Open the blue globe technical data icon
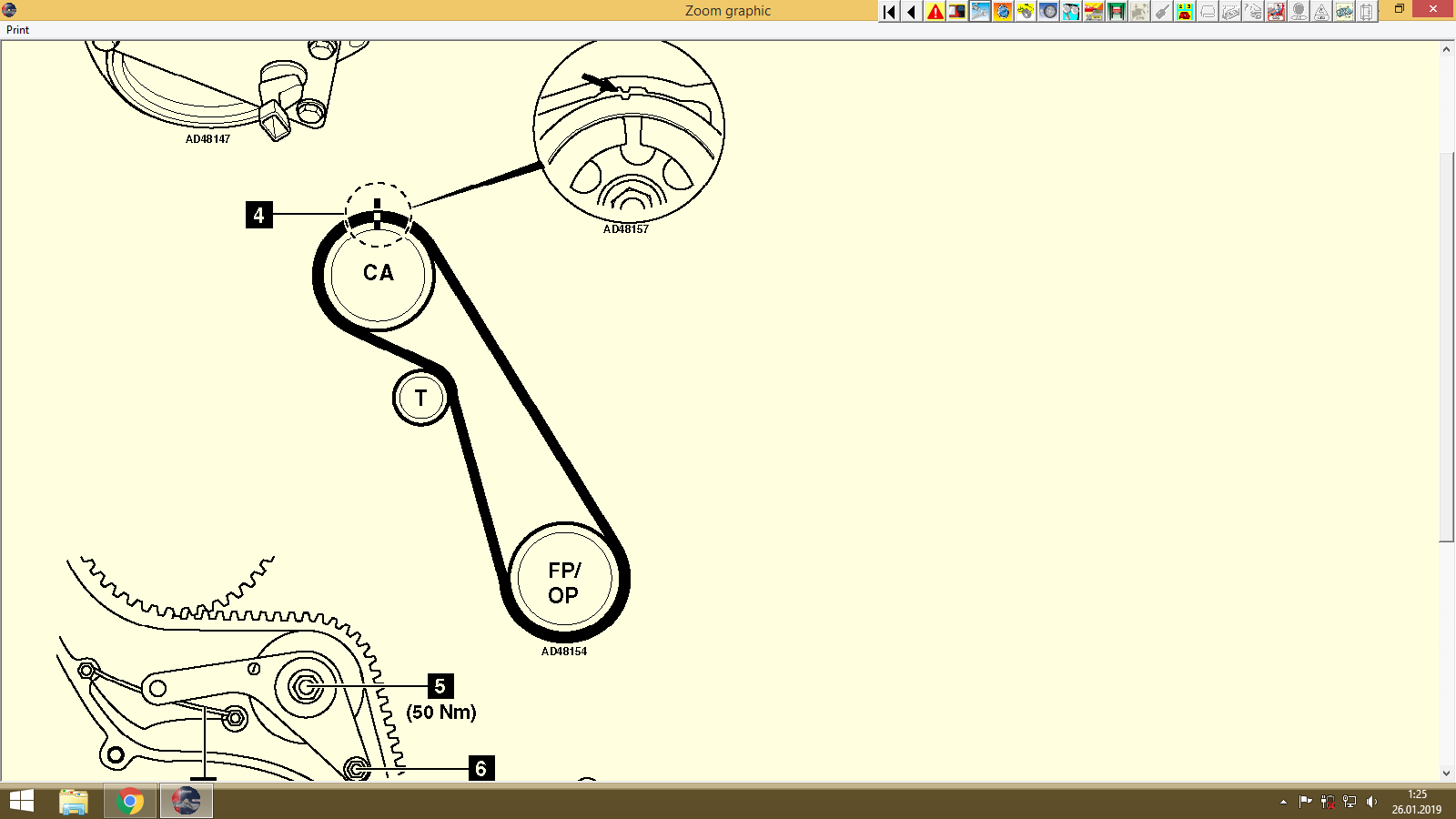The width and height of the screenshot is (1456, 819). click(x=1001, y=12)
